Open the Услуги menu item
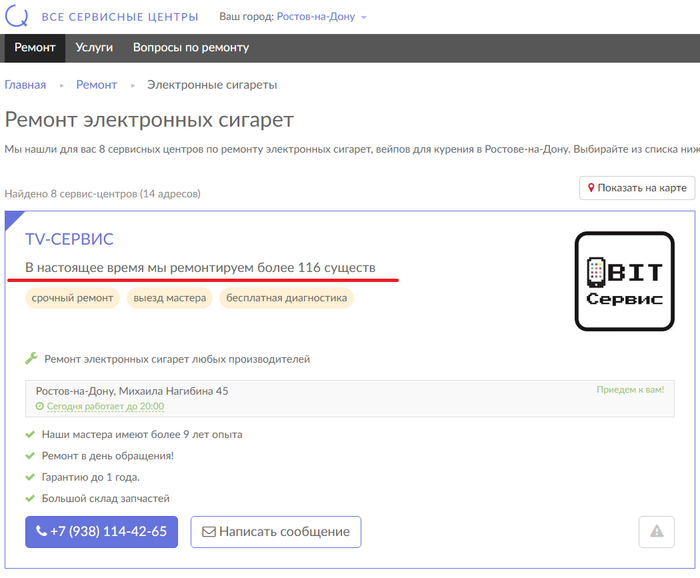700x578 pixels. 95,48
